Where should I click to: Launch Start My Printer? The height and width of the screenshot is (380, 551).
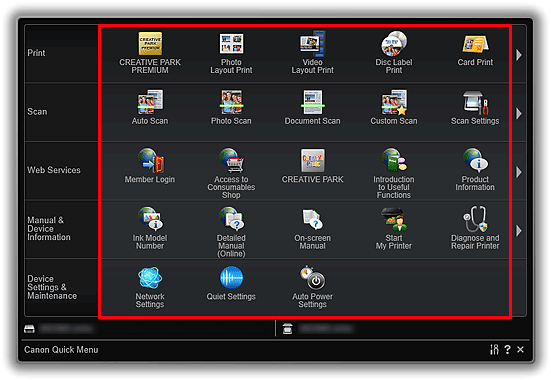(x=394, y=228)
